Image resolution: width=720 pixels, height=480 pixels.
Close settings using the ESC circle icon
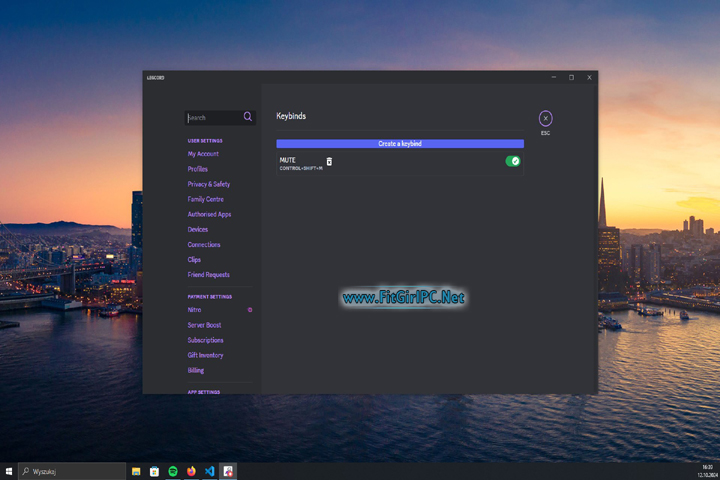[545, 118]
